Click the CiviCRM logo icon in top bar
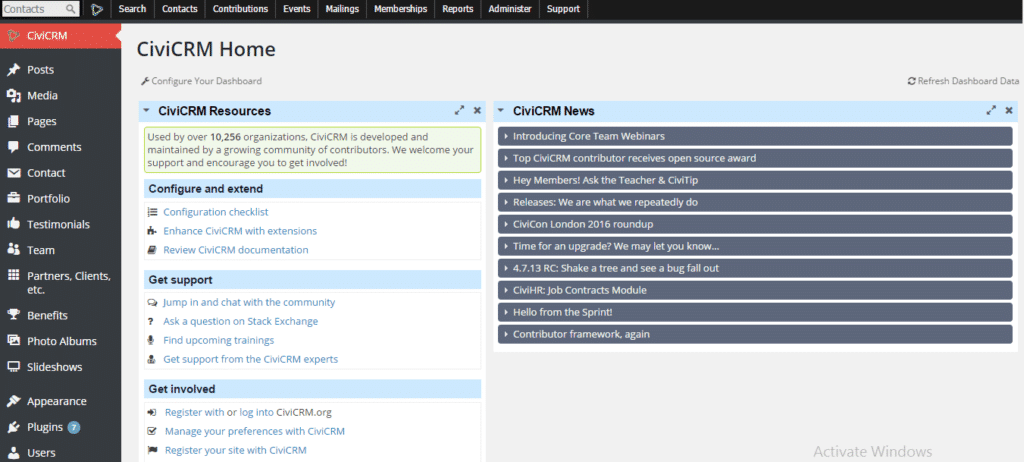 (x=97, y=9)
